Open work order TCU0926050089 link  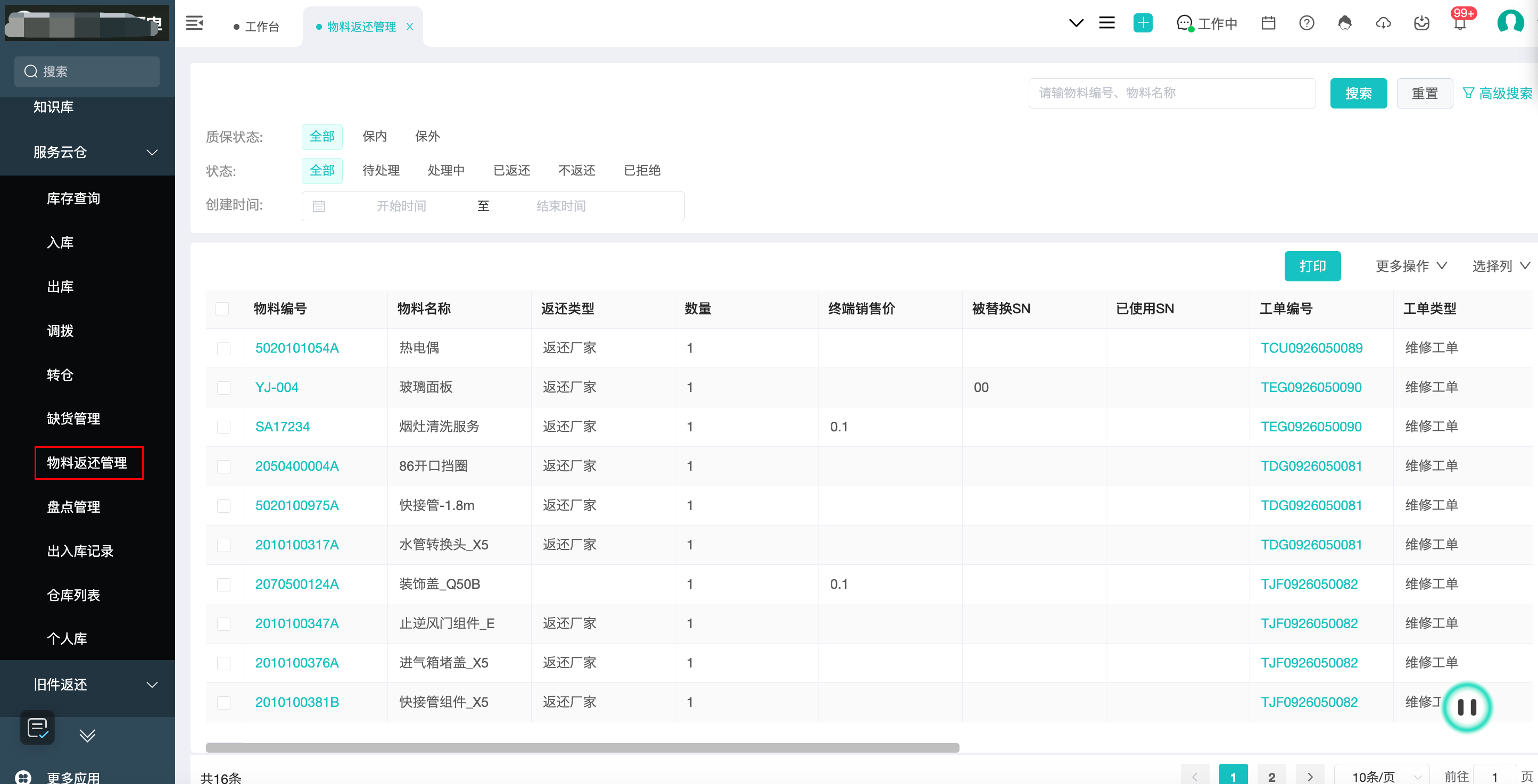[x=1311, y=348]
